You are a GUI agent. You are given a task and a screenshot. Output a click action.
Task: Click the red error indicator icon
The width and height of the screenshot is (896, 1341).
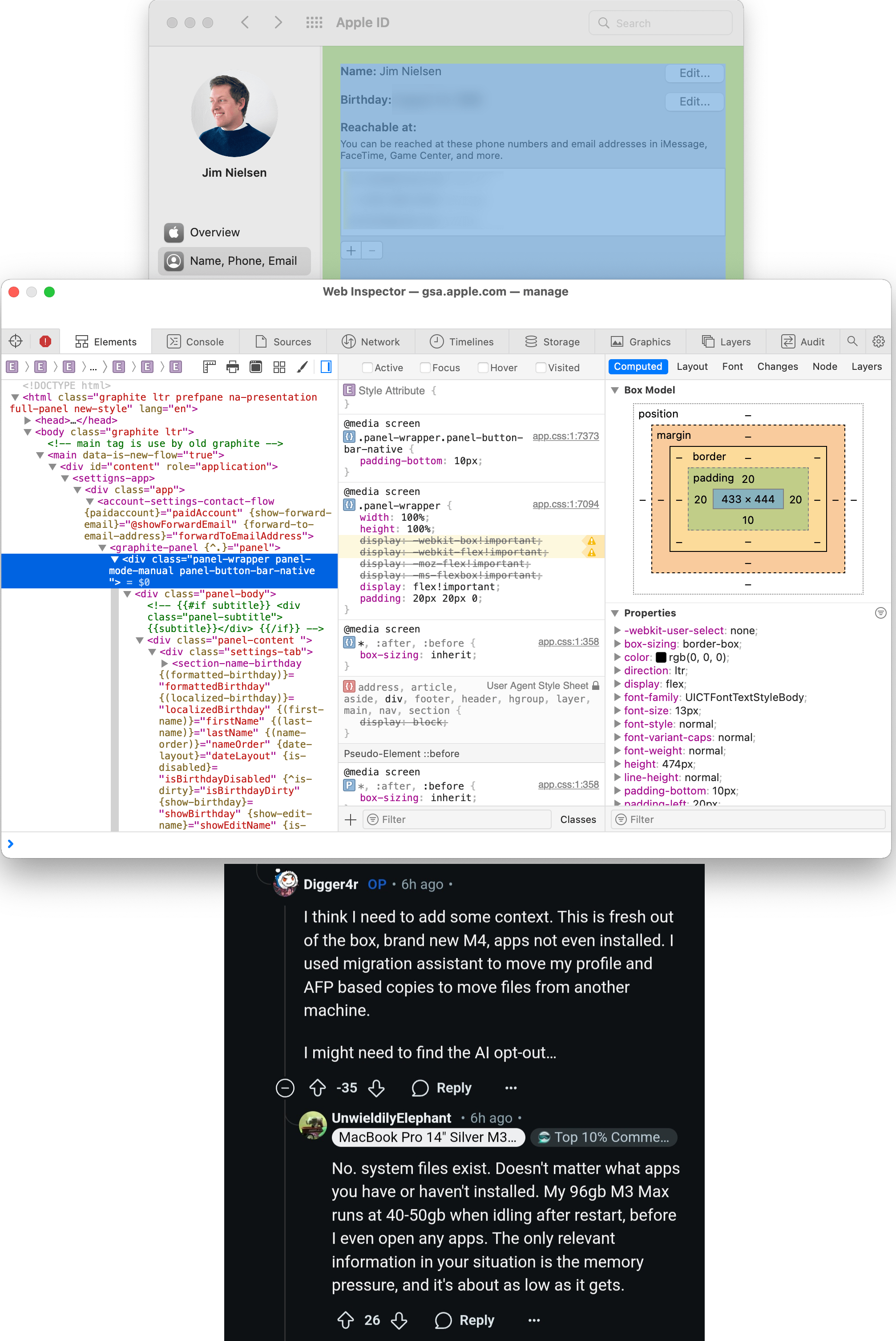pyautogui.click(x=45, y=341)
